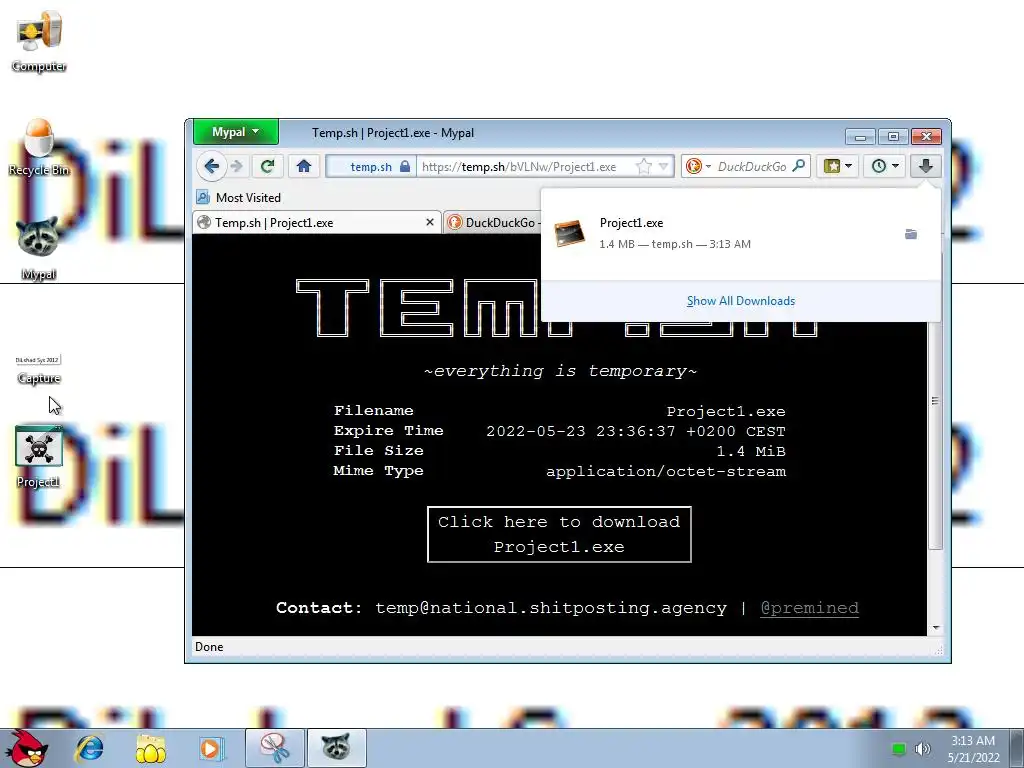This screenshot has width=1024, height=768.
Task: Switch to the DuckDuckGo tab
Action: (494, 223)
